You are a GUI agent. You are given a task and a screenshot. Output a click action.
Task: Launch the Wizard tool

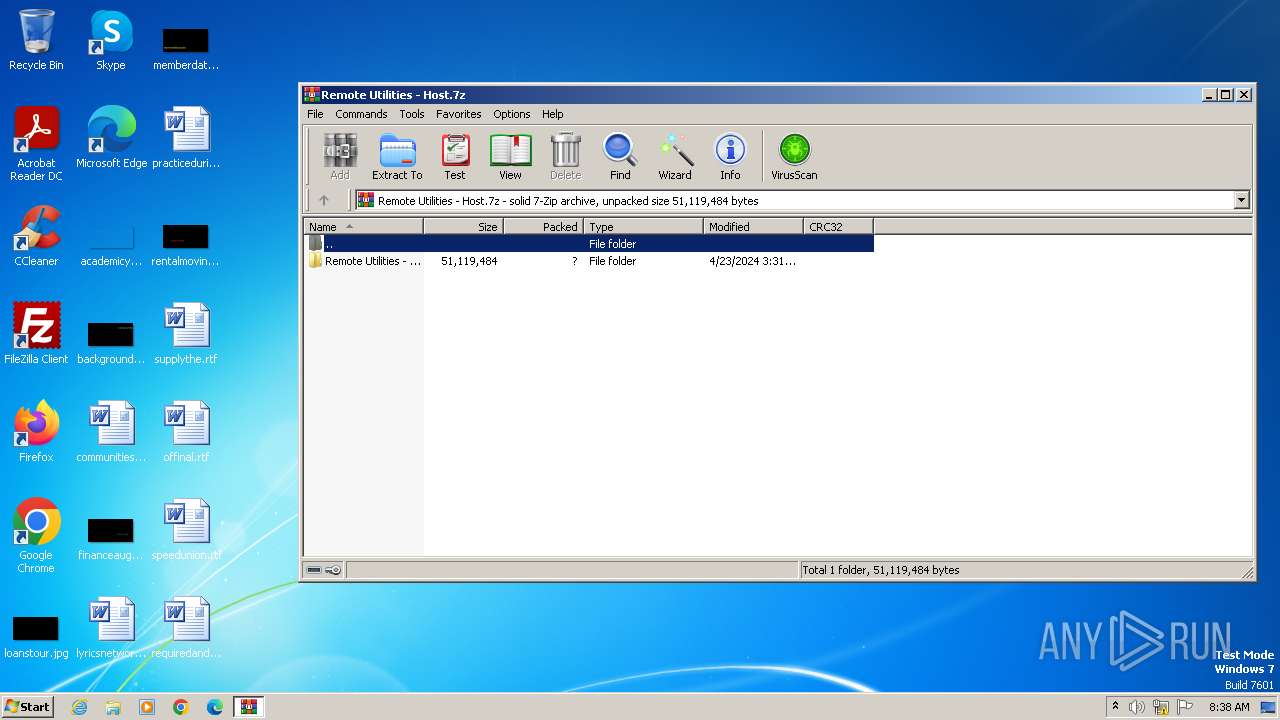coord(675,157)
